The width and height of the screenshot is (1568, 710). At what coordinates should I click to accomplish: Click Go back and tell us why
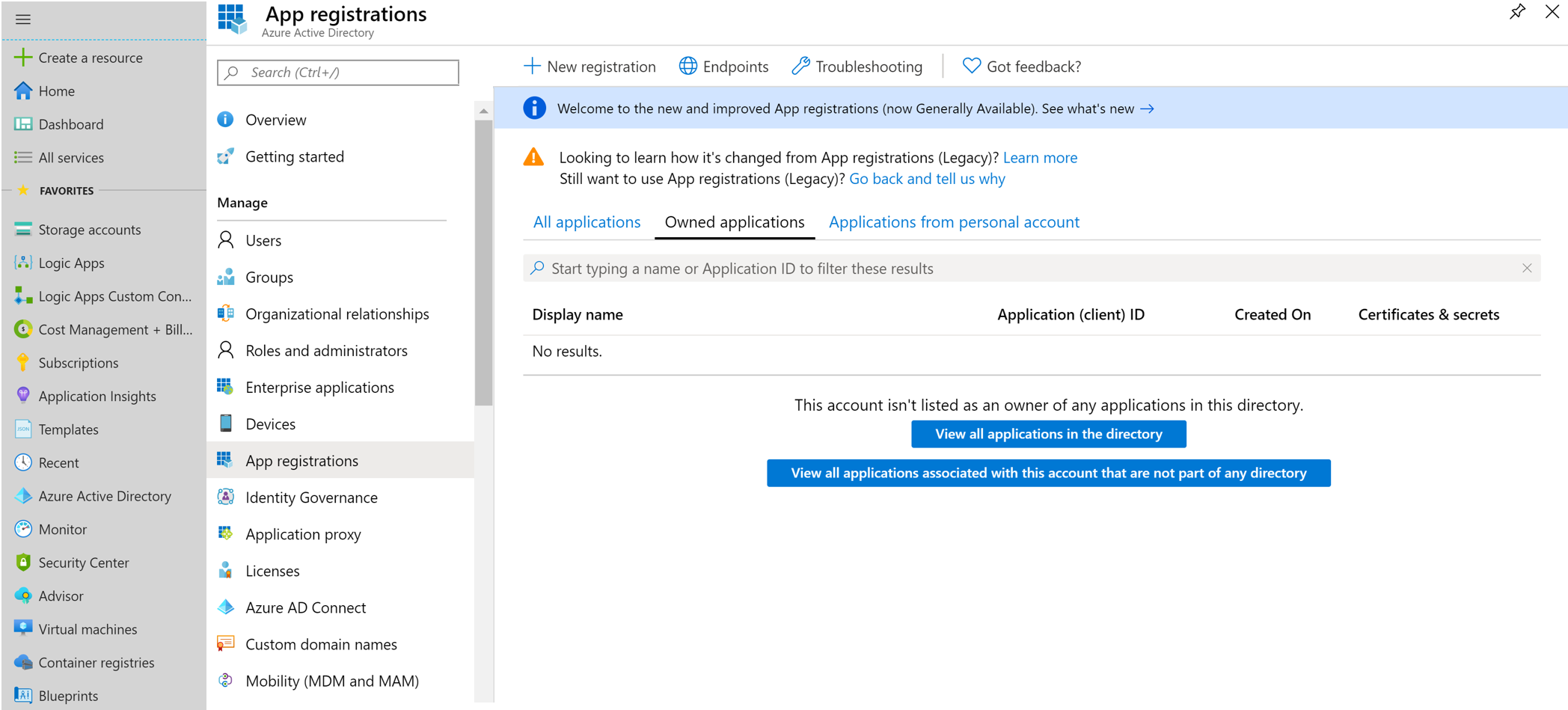[927, 179]
